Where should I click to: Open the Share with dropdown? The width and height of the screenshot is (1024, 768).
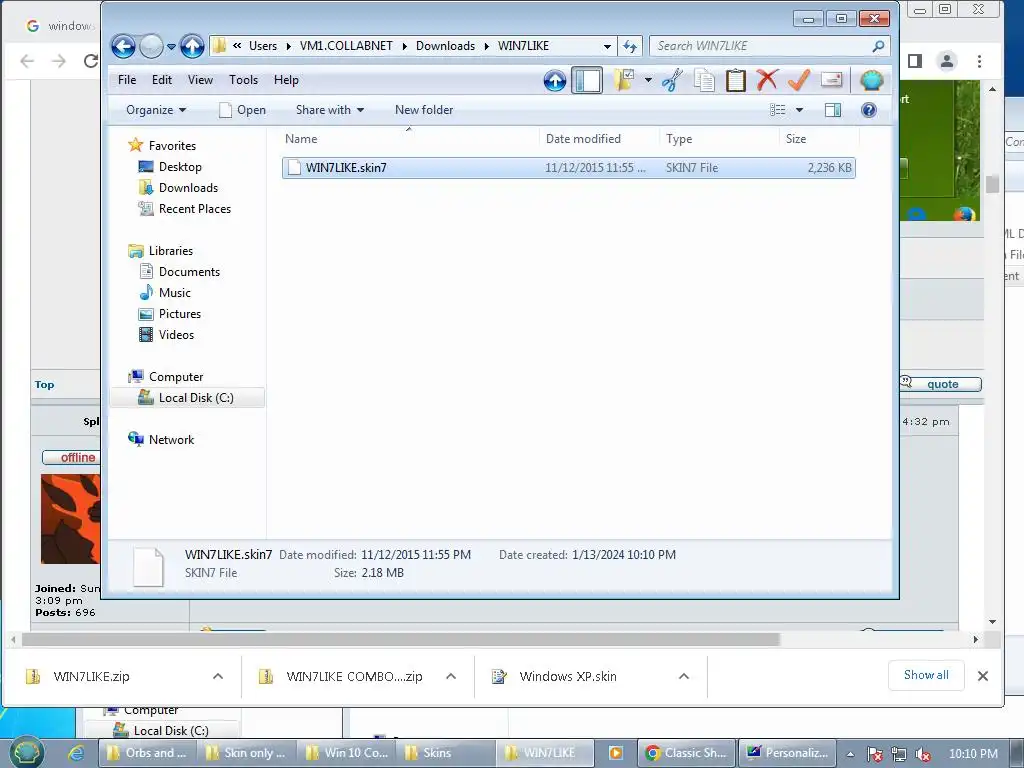pos(330,110)
